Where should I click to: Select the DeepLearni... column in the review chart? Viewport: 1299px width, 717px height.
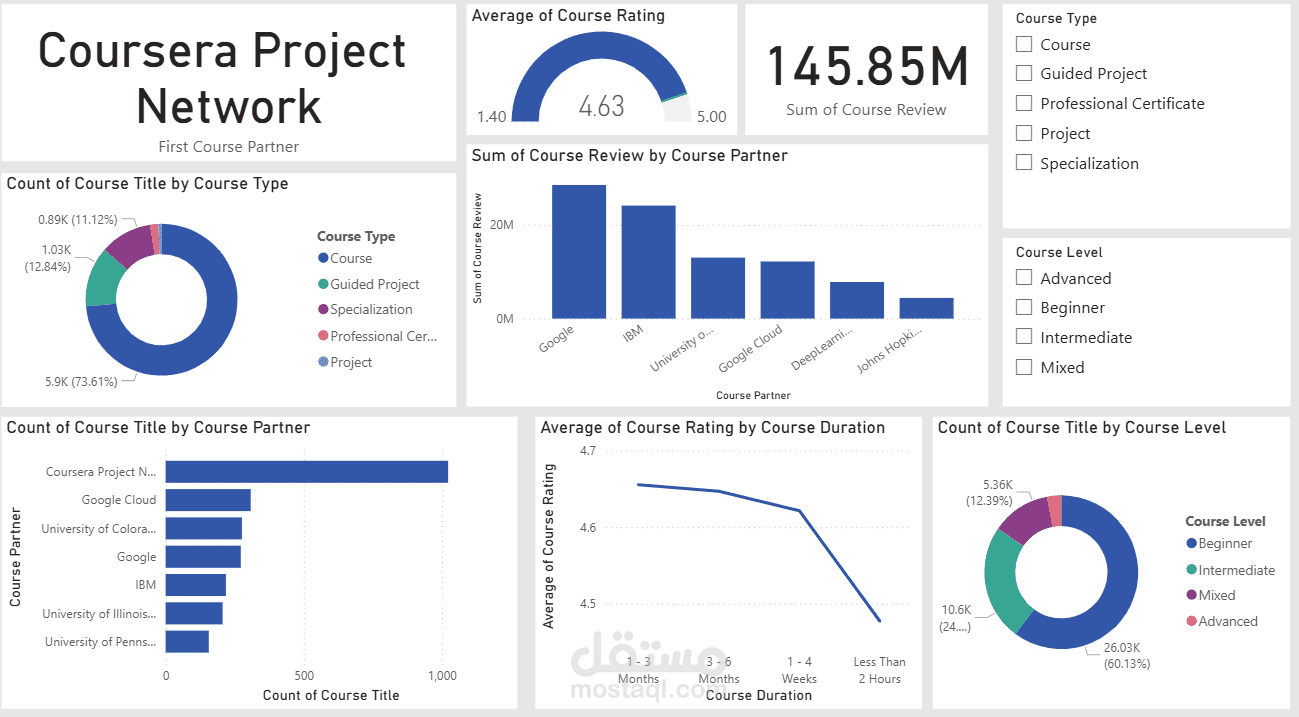click(x=857, y=300)
